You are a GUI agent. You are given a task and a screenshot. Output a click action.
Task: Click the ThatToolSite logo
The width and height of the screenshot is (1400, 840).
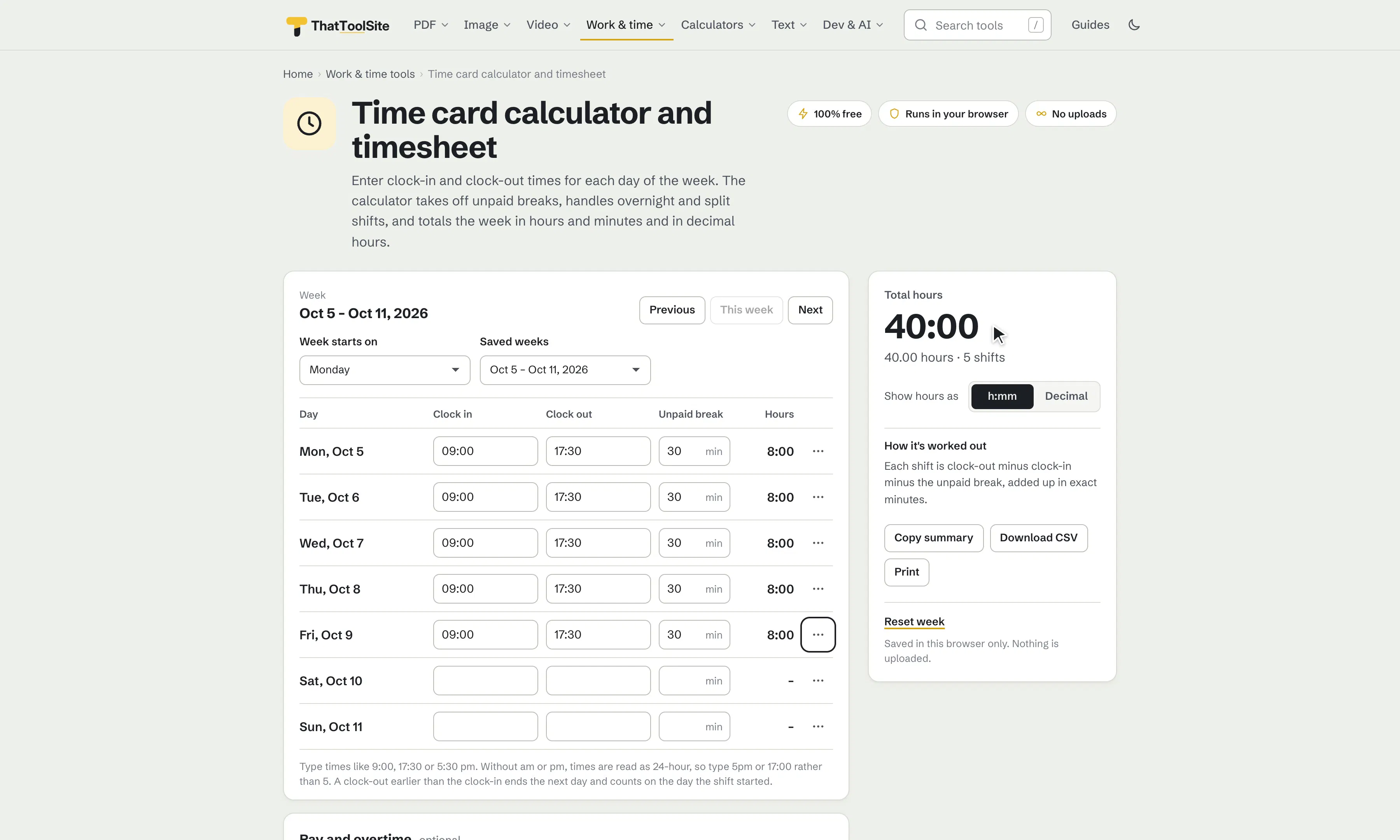point(338,25)
